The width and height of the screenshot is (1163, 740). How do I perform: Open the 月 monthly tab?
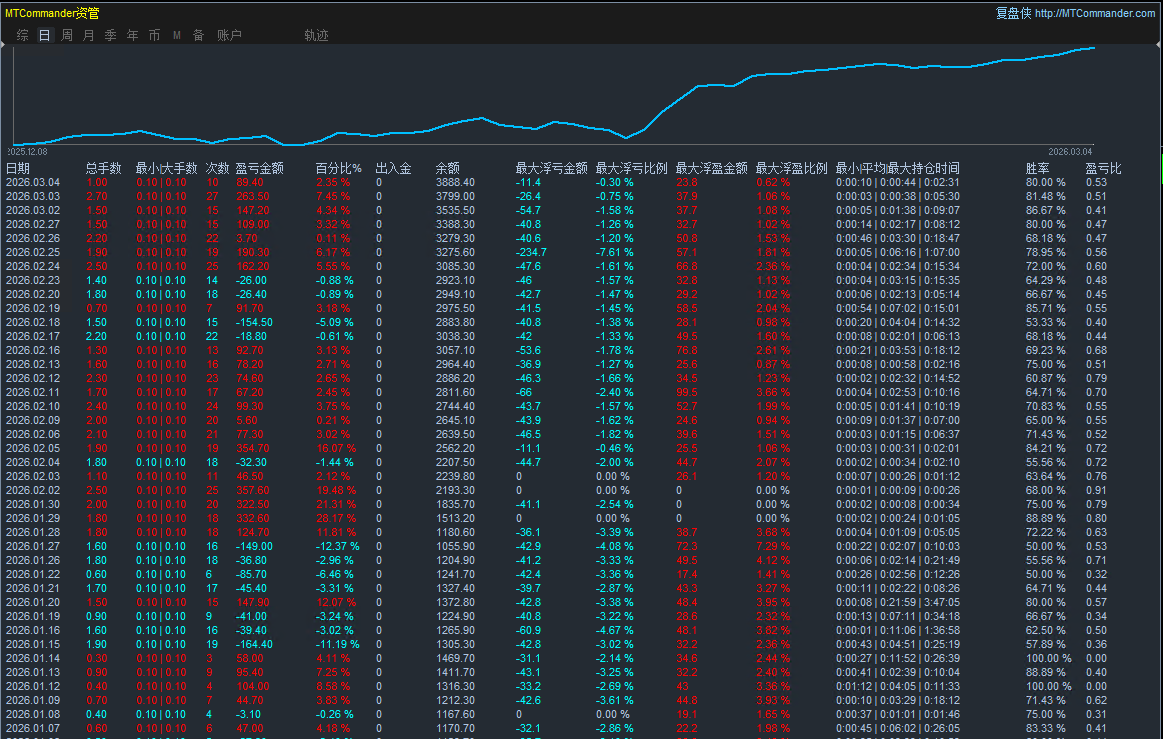pos(89,35)
